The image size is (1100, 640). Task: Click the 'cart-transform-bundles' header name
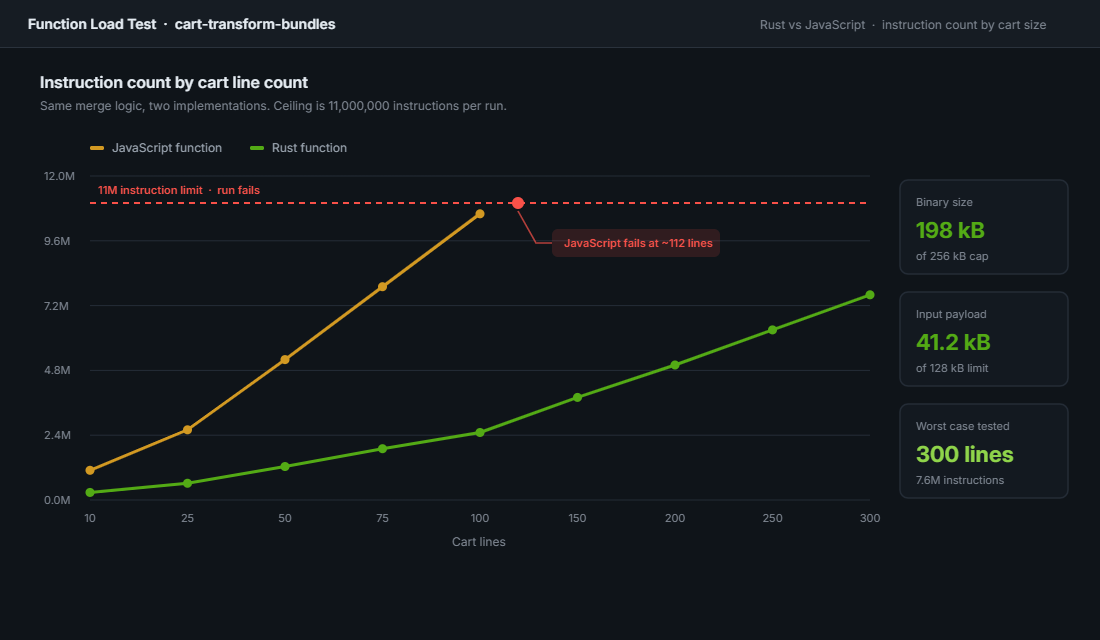coord(255,25)
